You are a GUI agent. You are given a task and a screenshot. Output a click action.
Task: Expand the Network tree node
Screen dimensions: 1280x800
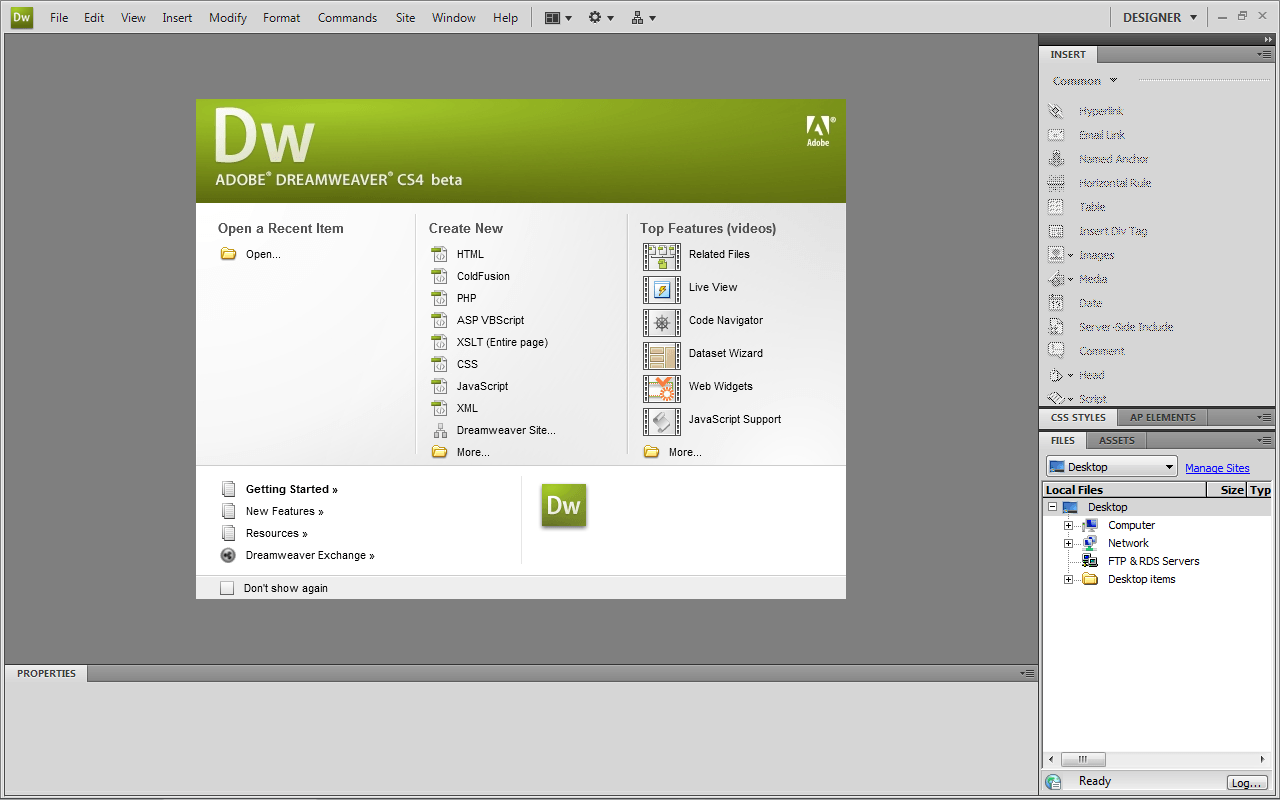pos(1068,544)
